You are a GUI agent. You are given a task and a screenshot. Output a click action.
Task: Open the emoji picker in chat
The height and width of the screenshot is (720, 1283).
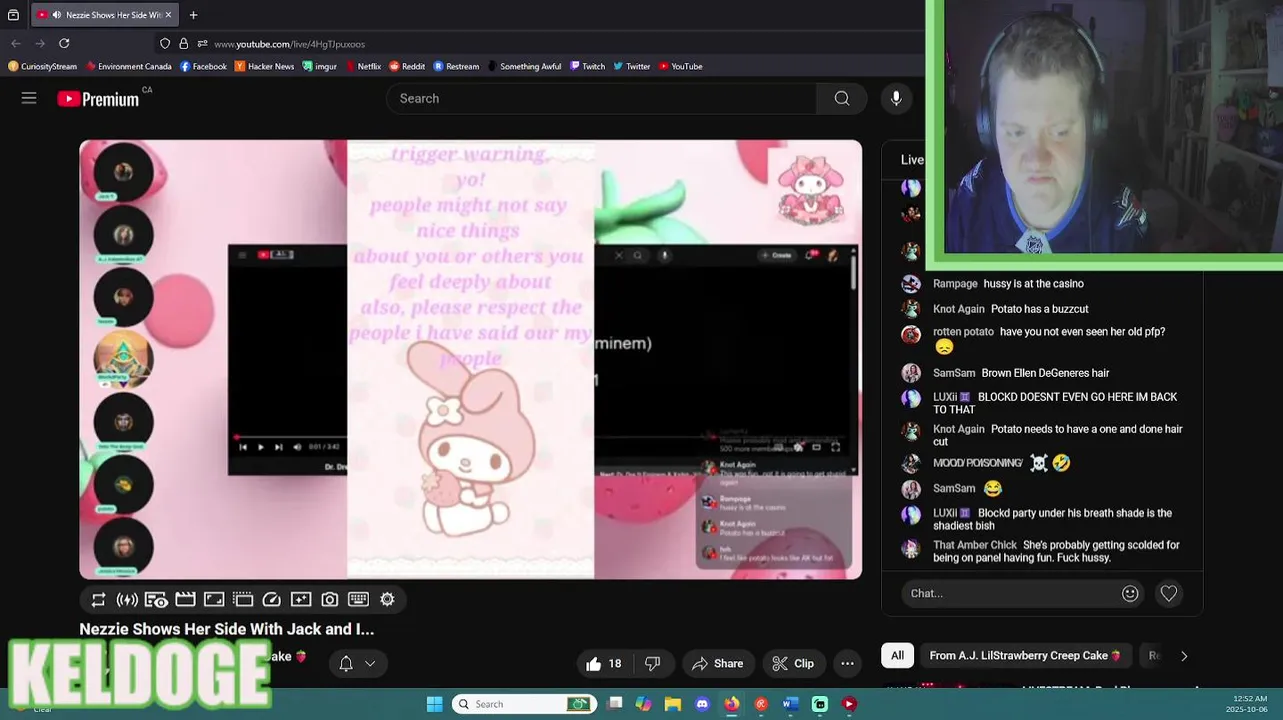point(1130,593)
